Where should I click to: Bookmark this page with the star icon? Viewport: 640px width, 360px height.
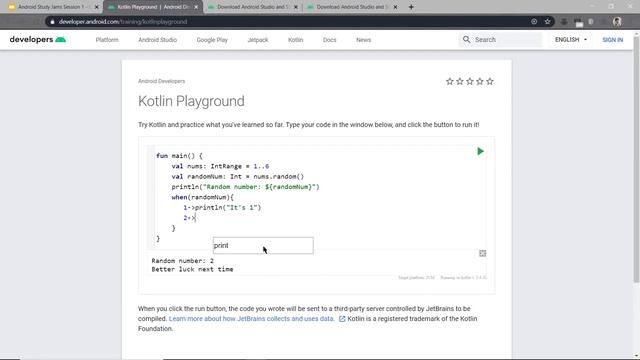point(547,22)
